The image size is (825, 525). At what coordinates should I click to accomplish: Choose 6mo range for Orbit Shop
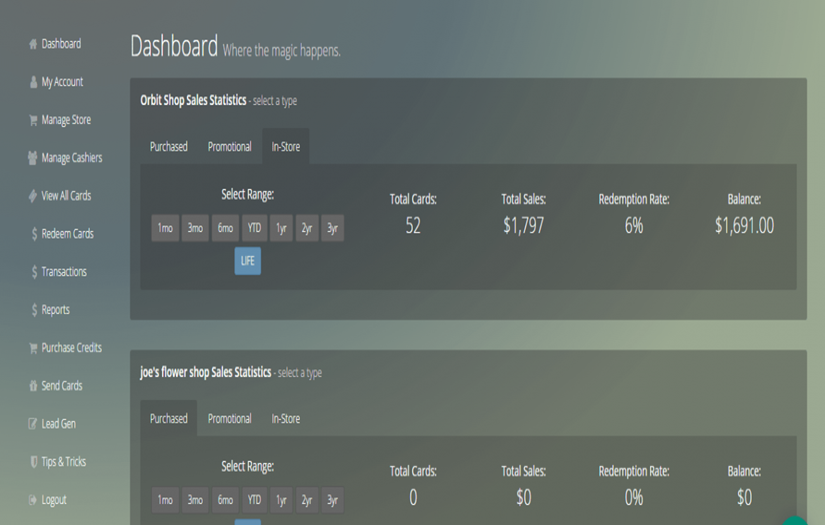pos(225,228)
